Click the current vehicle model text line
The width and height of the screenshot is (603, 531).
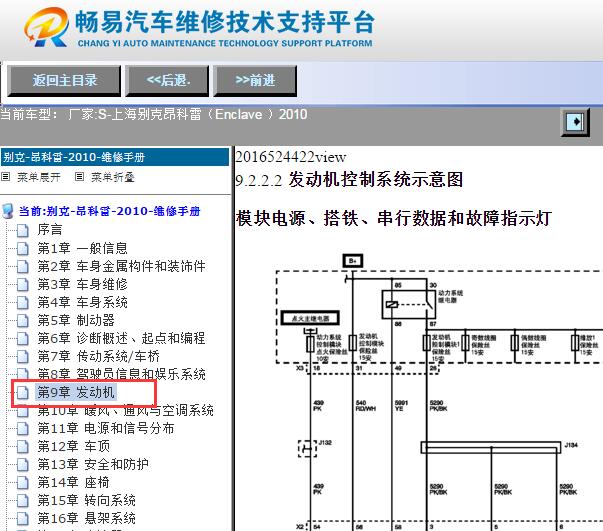(154, 115)
